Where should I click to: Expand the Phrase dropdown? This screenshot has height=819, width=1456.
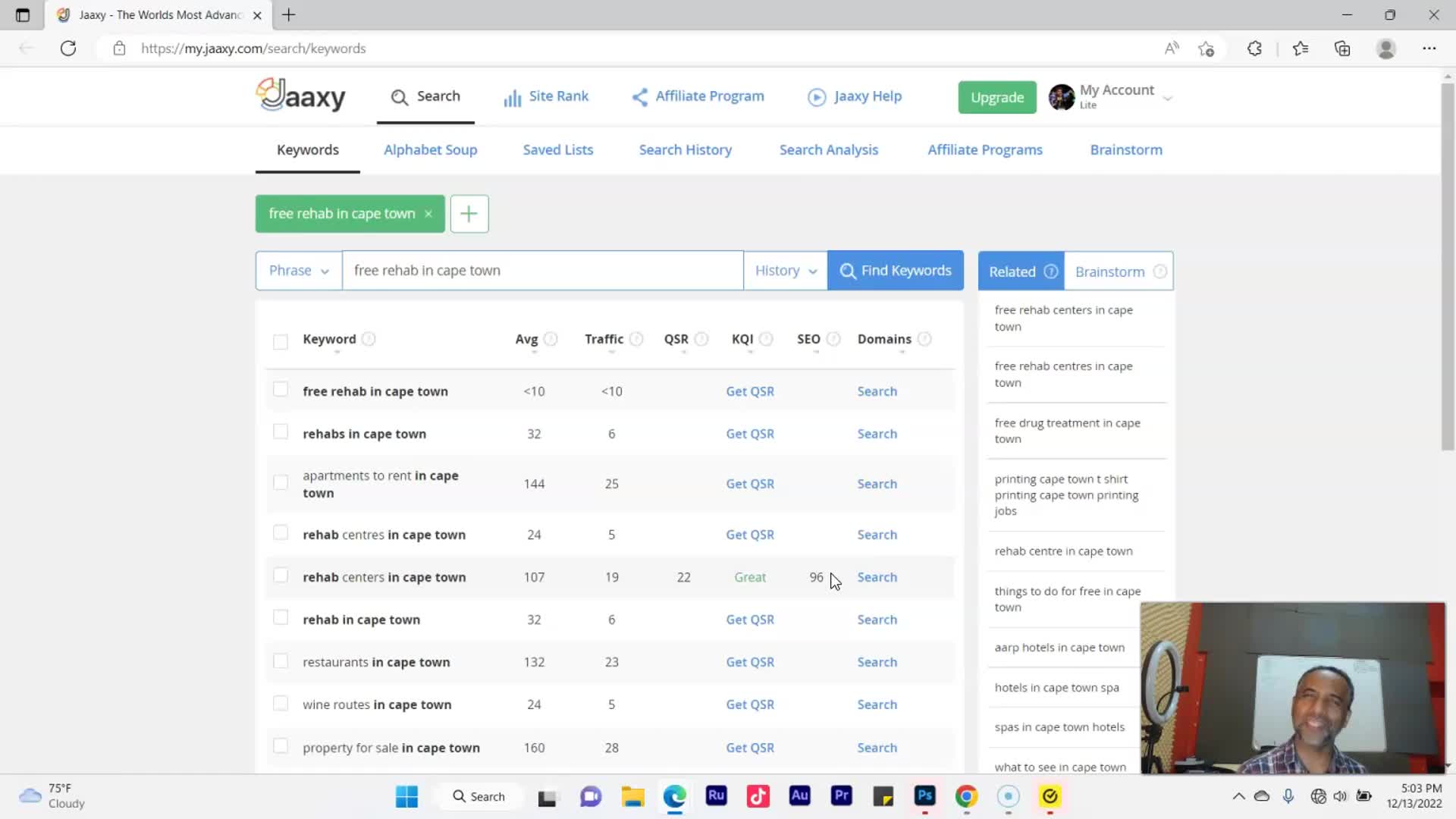tap(299, 271)
